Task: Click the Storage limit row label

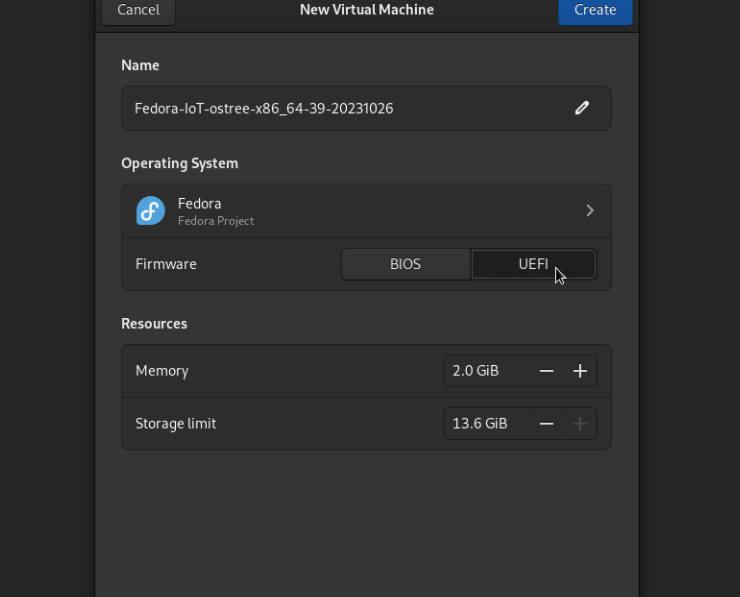Action: pyautogui.click(x=176, y=424)
